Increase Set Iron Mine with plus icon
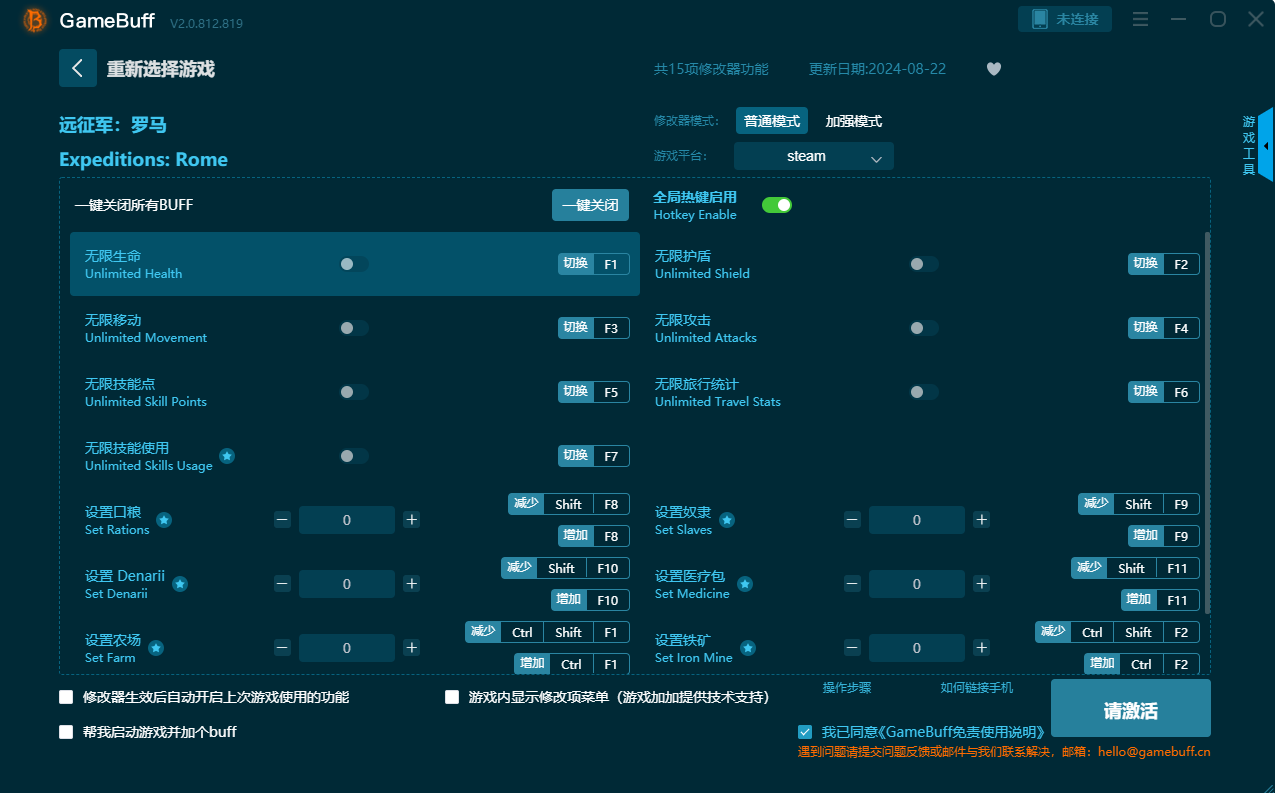The width and height of the screenshot is (1276, 793). tap(982, 648)
